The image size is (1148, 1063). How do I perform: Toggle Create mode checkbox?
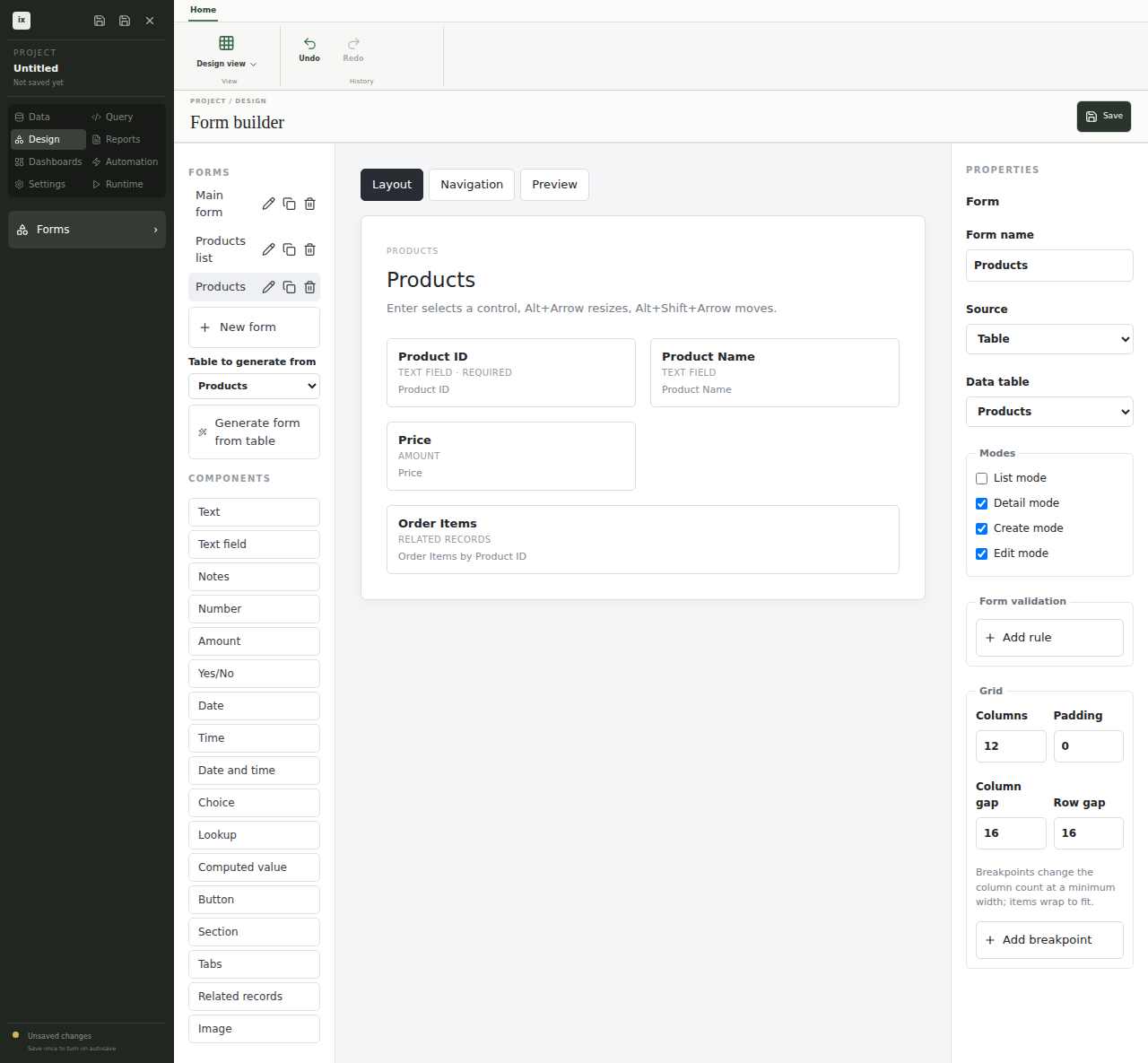click(x=981, y=528)
